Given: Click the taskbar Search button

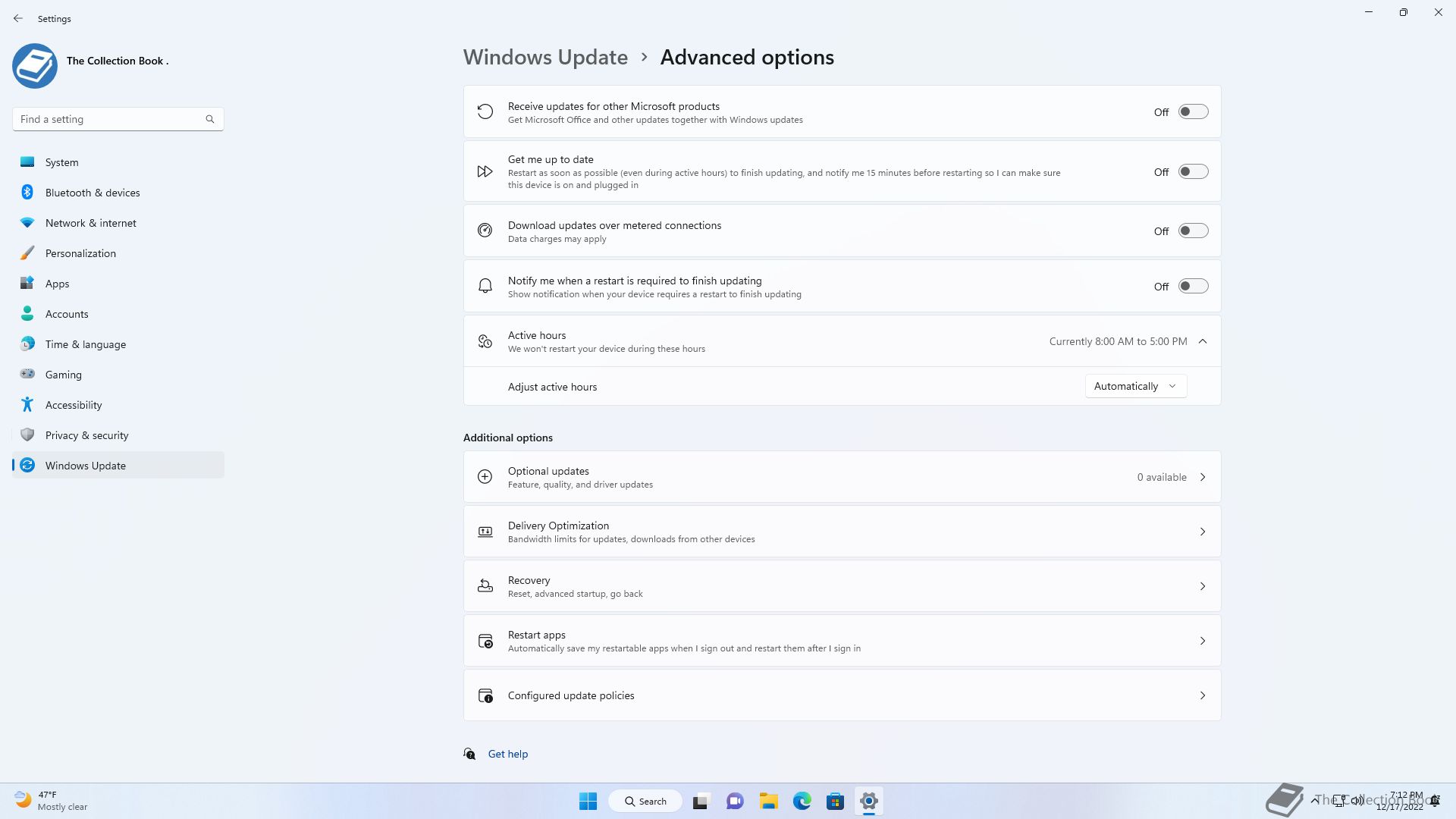Looking at the screenshot, I should click(645, 801).
